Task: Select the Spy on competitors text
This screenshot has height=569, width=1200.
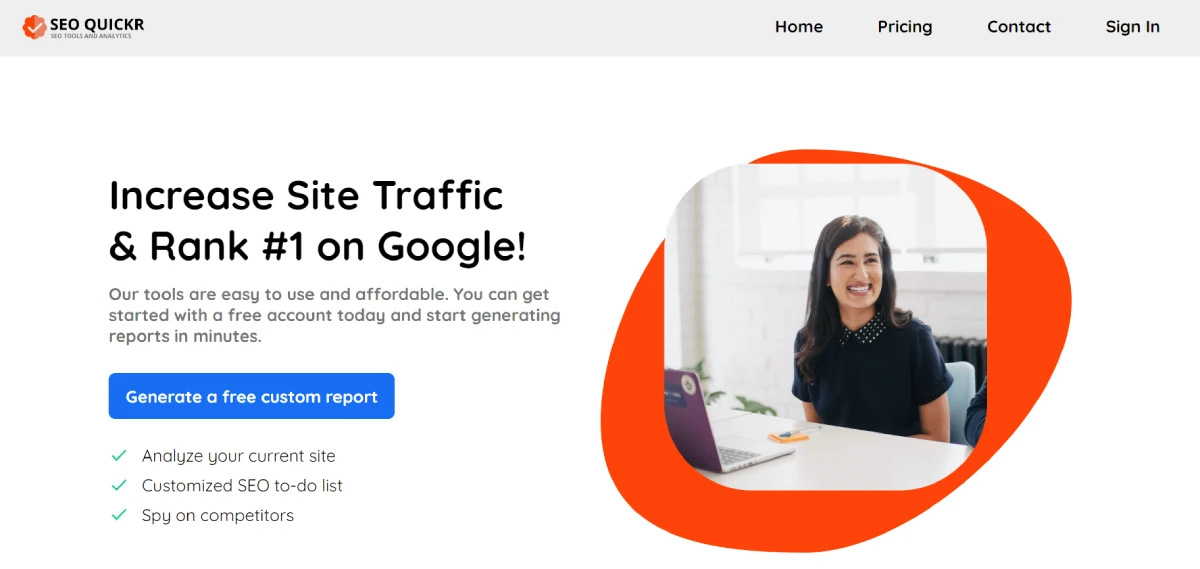Action: point(218,516)
